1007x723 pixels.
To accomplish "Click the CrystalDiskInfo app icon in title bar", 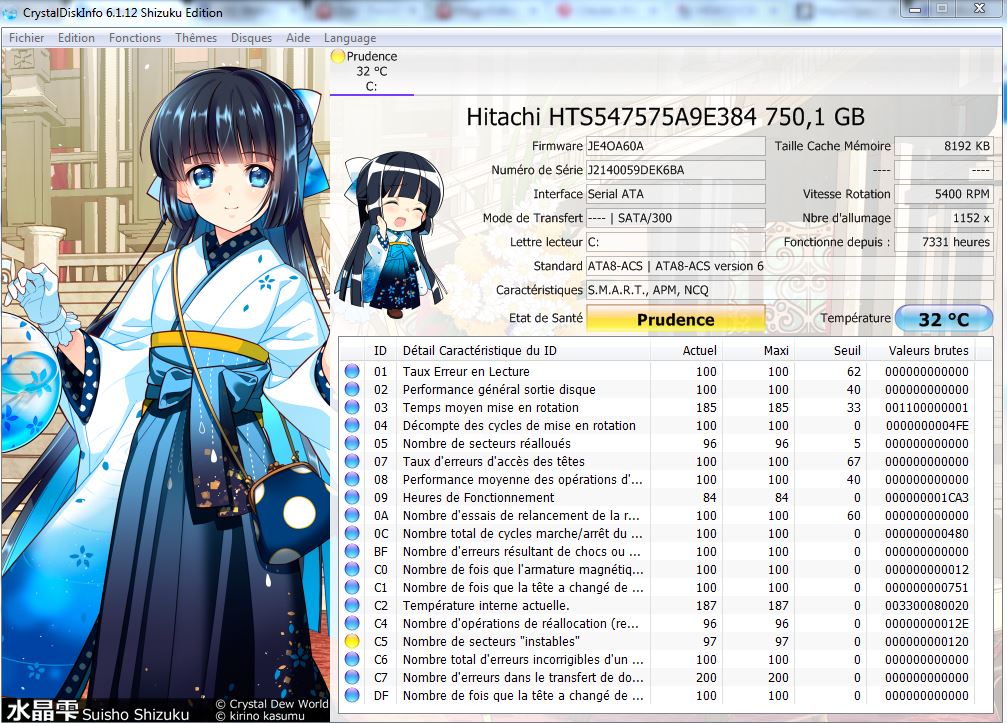I will (11, 12).
